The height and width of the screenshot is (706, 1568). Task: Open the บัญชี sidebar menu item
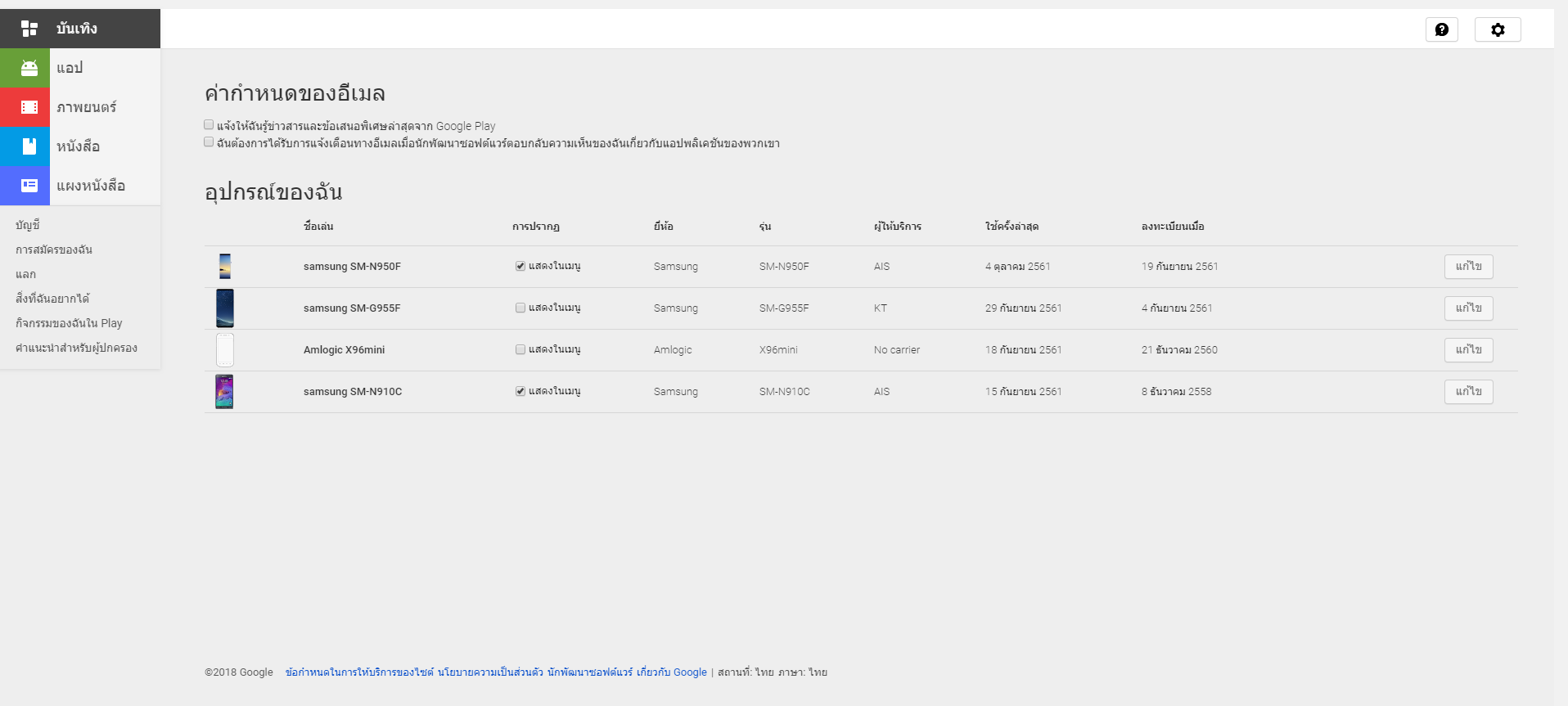tap(28, 225)
